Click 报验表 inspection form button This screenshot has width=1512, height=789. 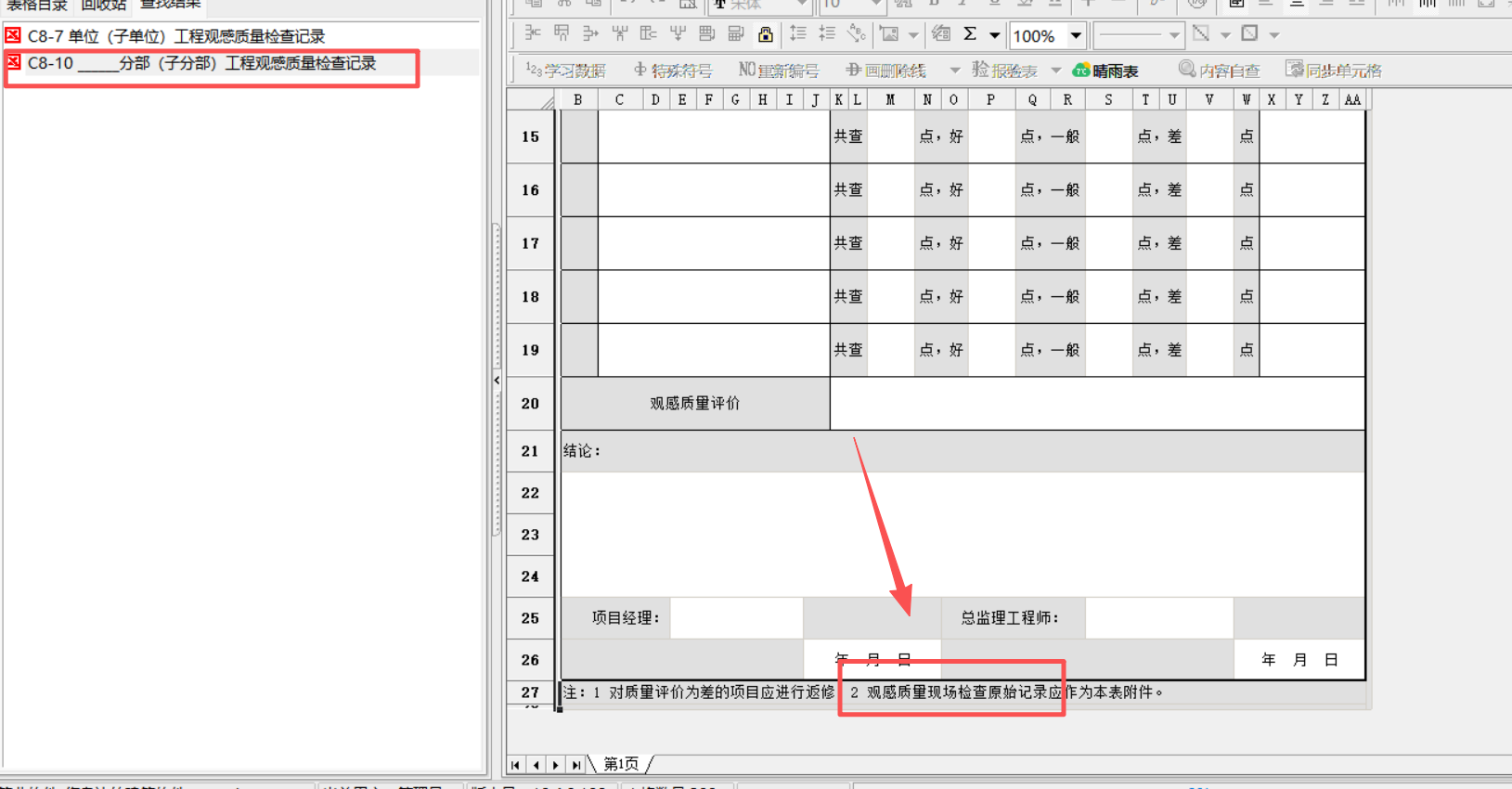point(1004,71)
